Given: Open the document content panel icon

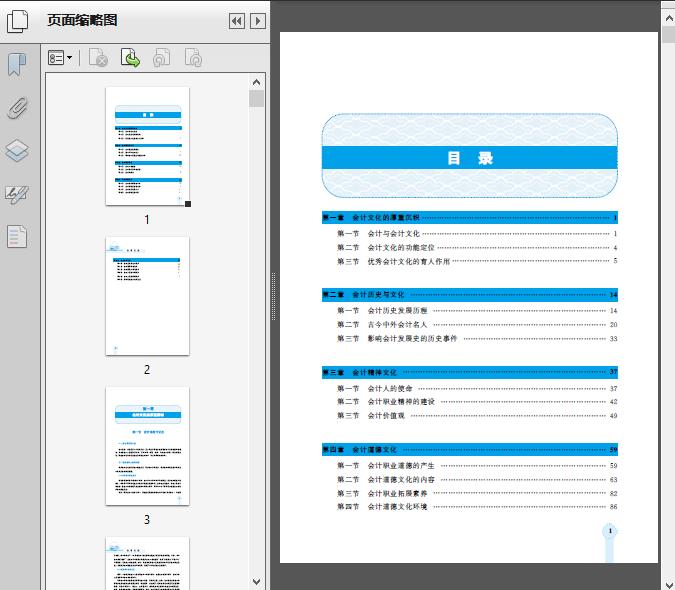Looking at the screenshot, I should (x=18, y=237).
